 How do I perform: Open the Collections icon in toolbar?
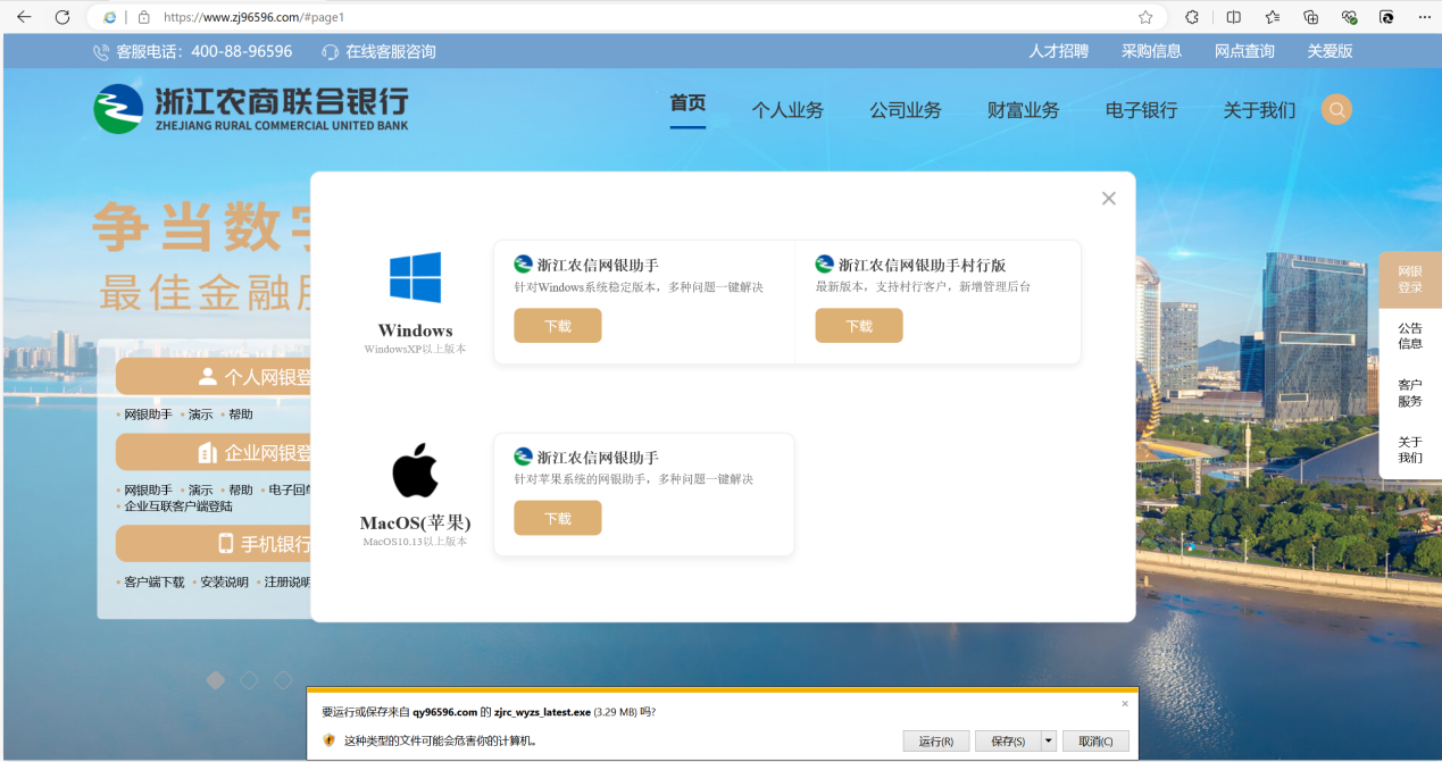pos(1311,17)
